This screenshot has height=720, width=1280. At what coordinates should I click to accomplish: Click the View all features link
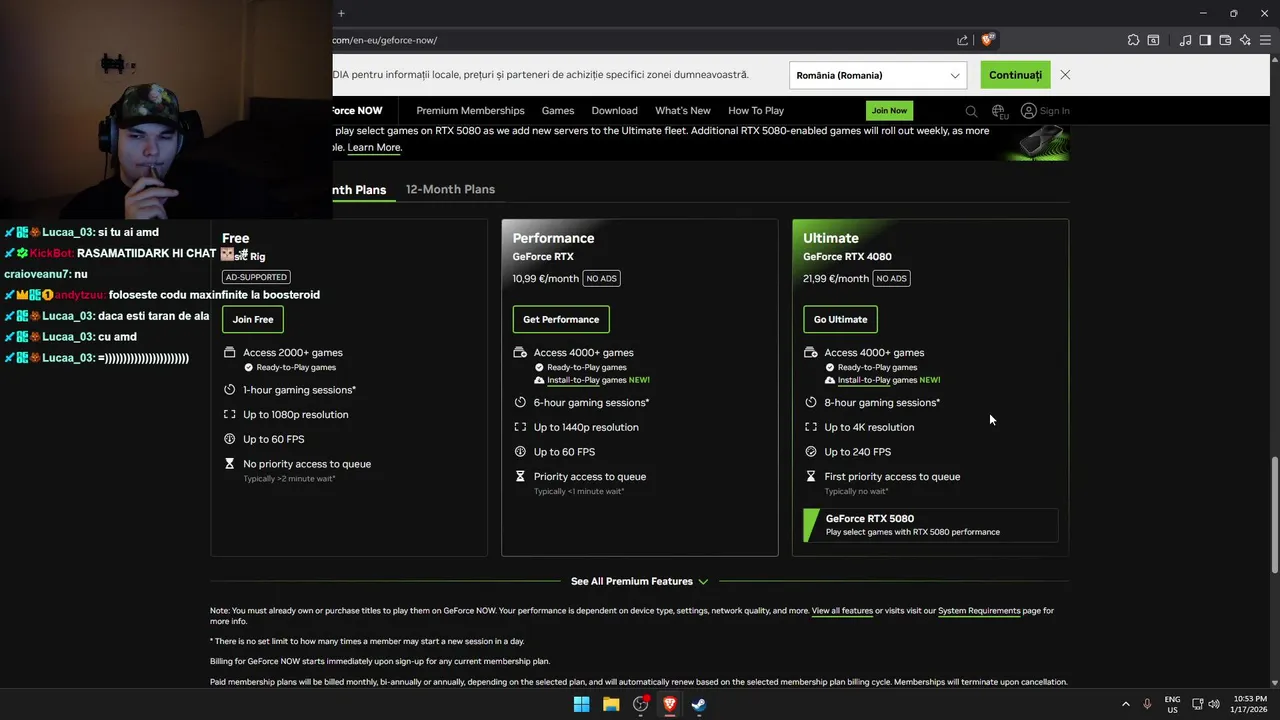[842, 610]
